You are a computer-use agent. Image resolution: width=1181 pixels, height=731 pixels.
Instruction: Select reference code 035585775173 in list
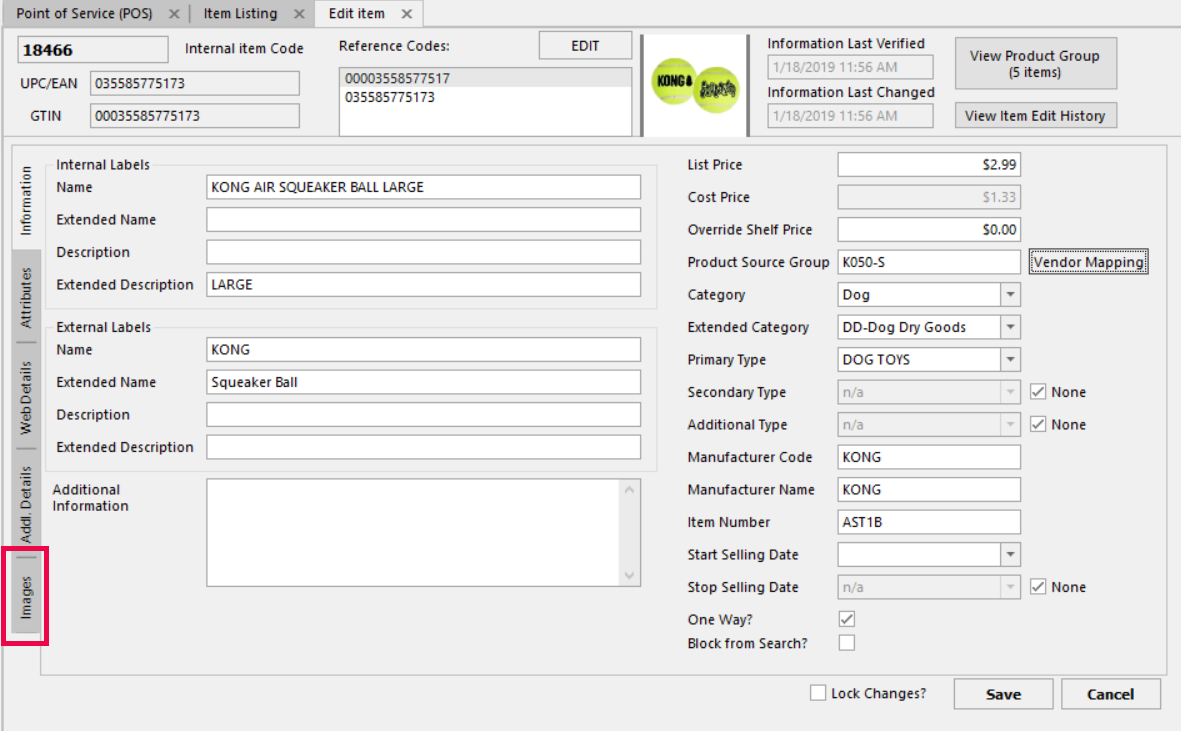tap(485, 97)
